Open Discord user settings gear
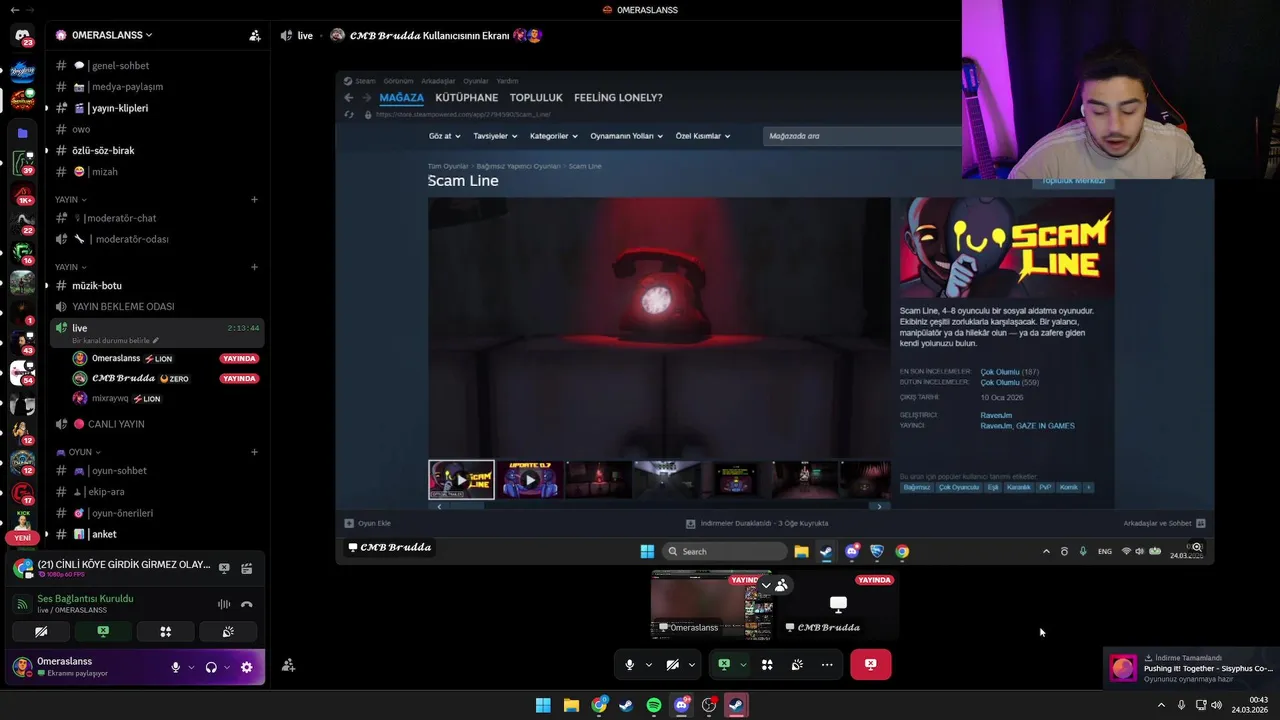Screen dimensions: 1280x720 [x=246, y=667]
